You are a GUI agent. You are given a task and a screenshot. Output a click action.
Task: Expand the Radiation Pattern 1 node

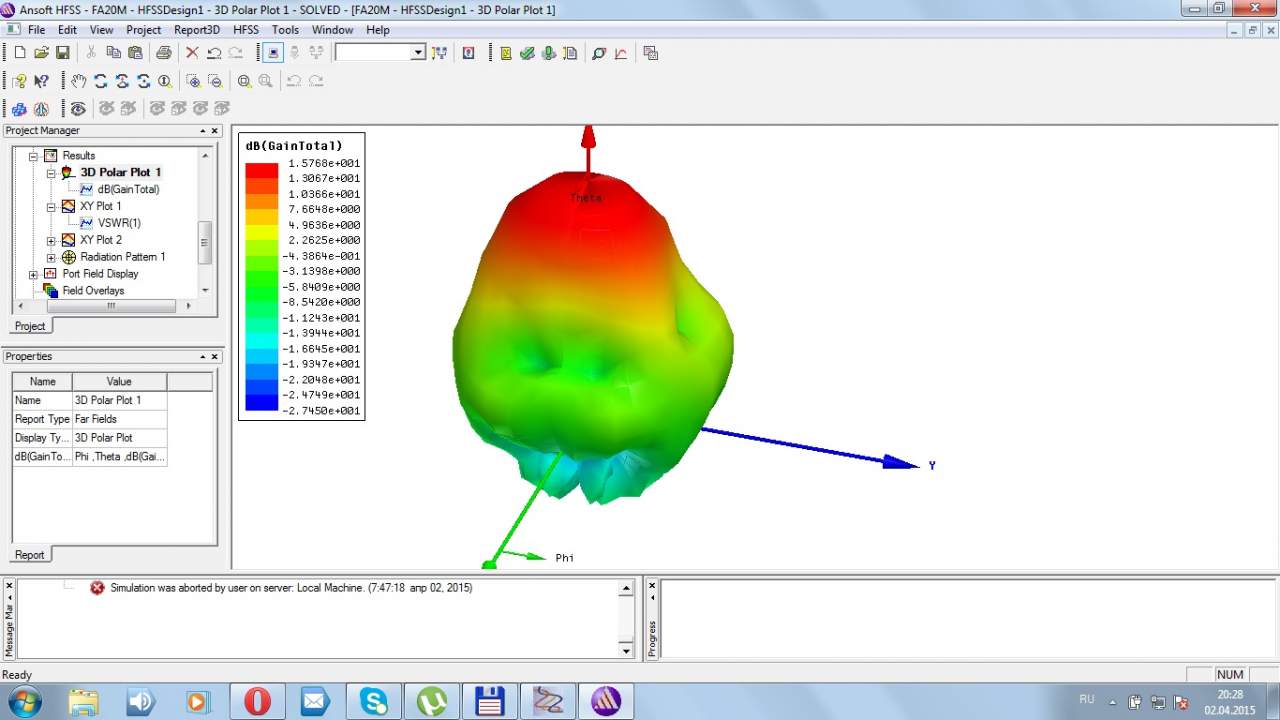[x=51, y=257]
